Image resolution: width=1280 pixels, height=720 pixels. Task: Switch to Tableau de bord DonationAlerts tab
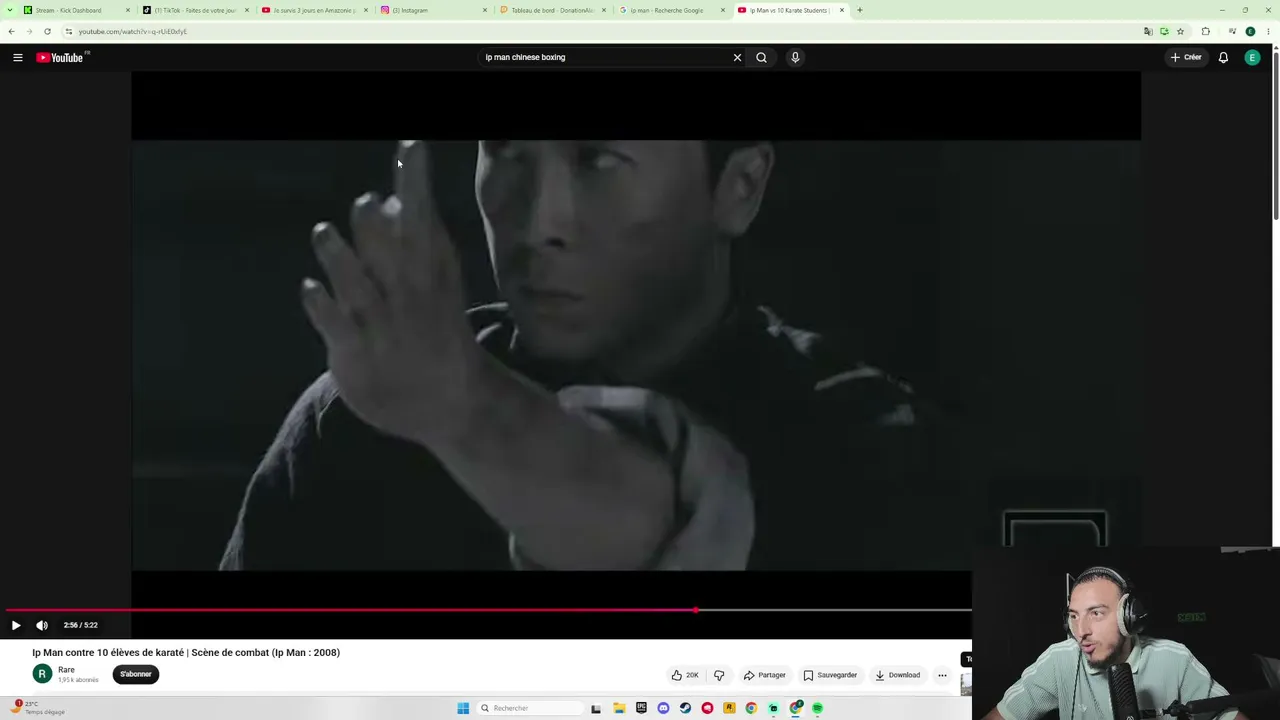(552, 10)
